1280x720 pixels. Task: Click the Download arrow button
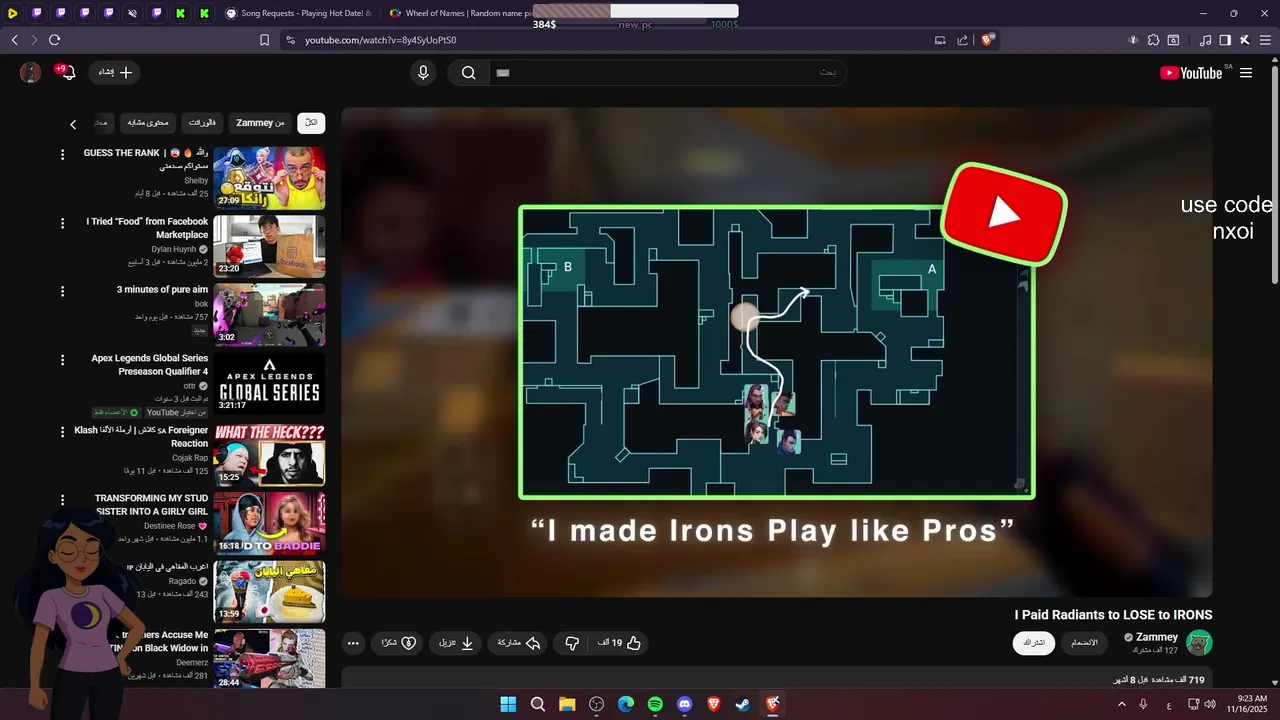coord(456,643)
